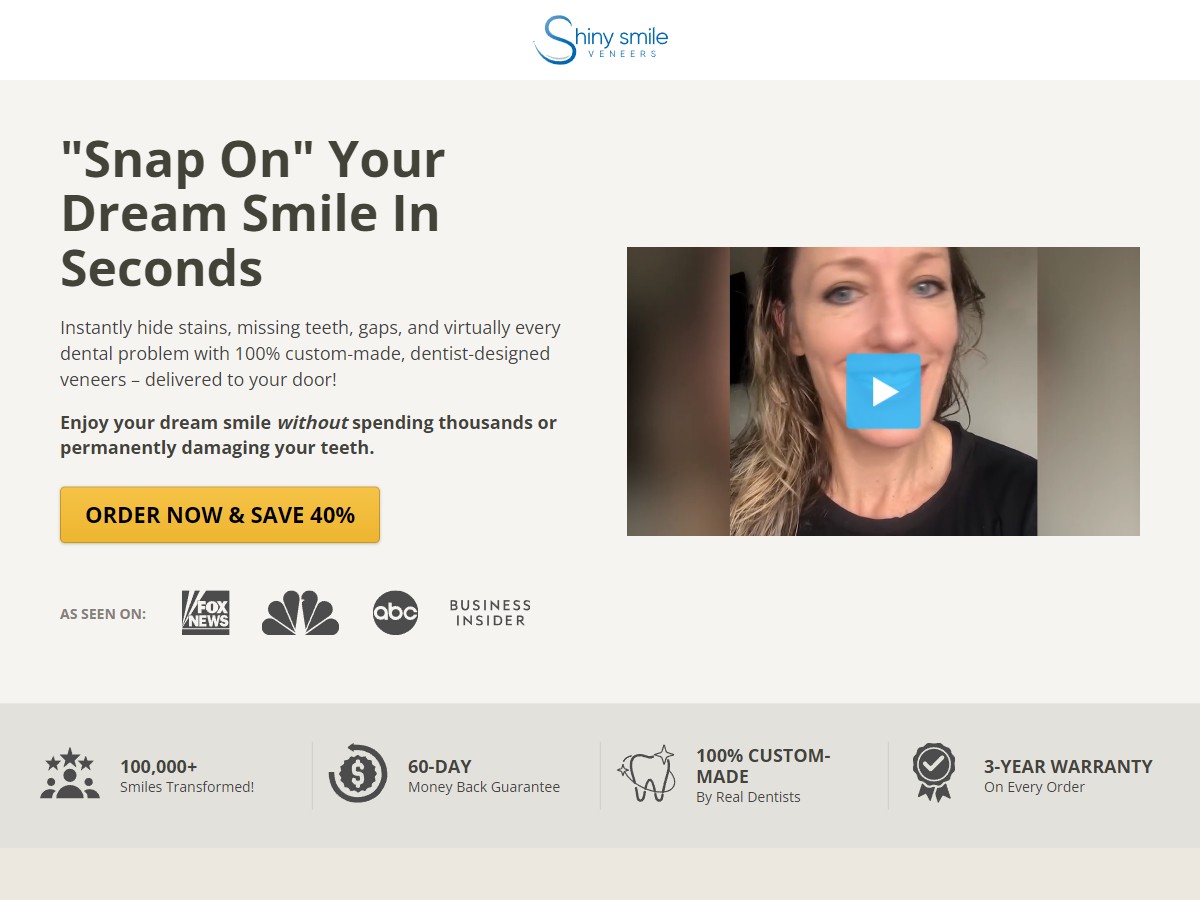Click the woman's video thumbnail image

(883, 391)
